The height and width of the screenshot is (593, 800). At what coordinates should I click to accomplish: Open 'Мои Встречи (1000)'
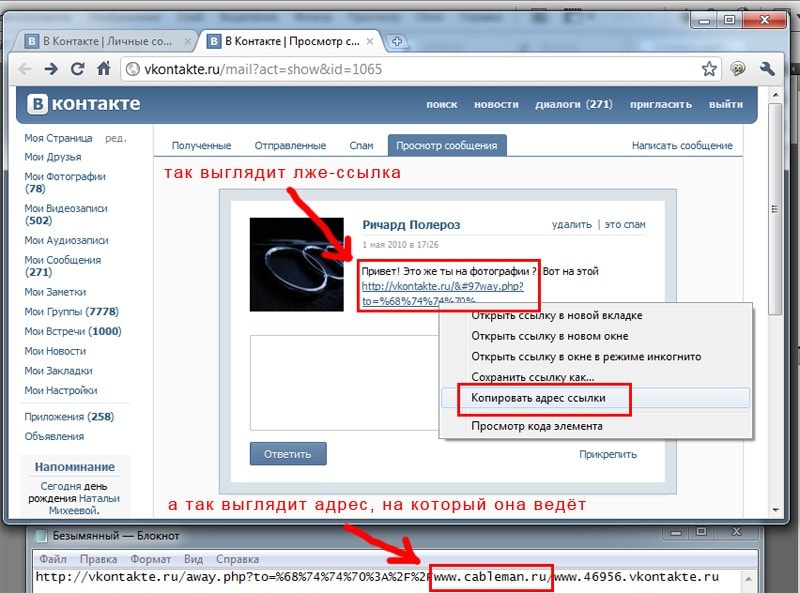coord(73,331)
